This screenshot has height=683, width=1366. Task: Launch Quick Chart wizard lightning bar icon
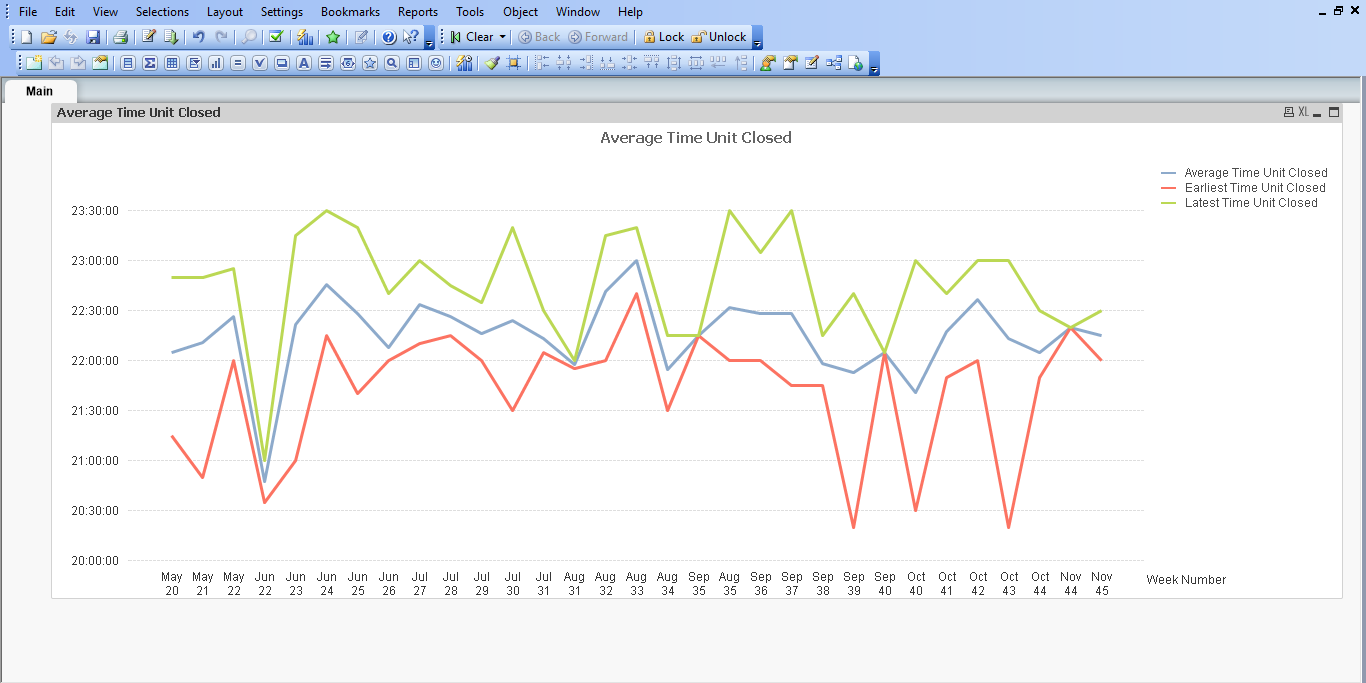(x=306, y=37)
